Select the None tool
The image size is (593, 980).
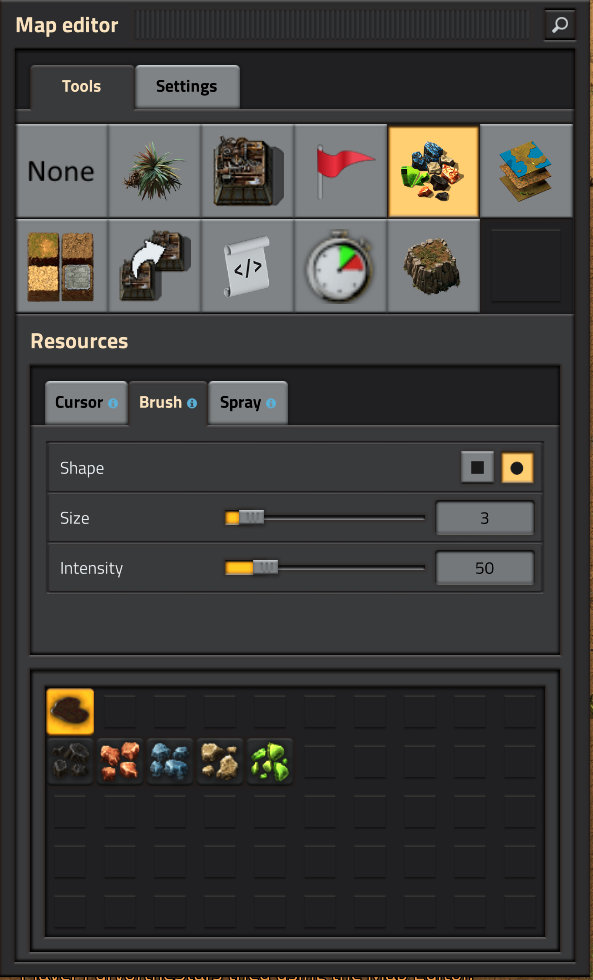[61, 171]
